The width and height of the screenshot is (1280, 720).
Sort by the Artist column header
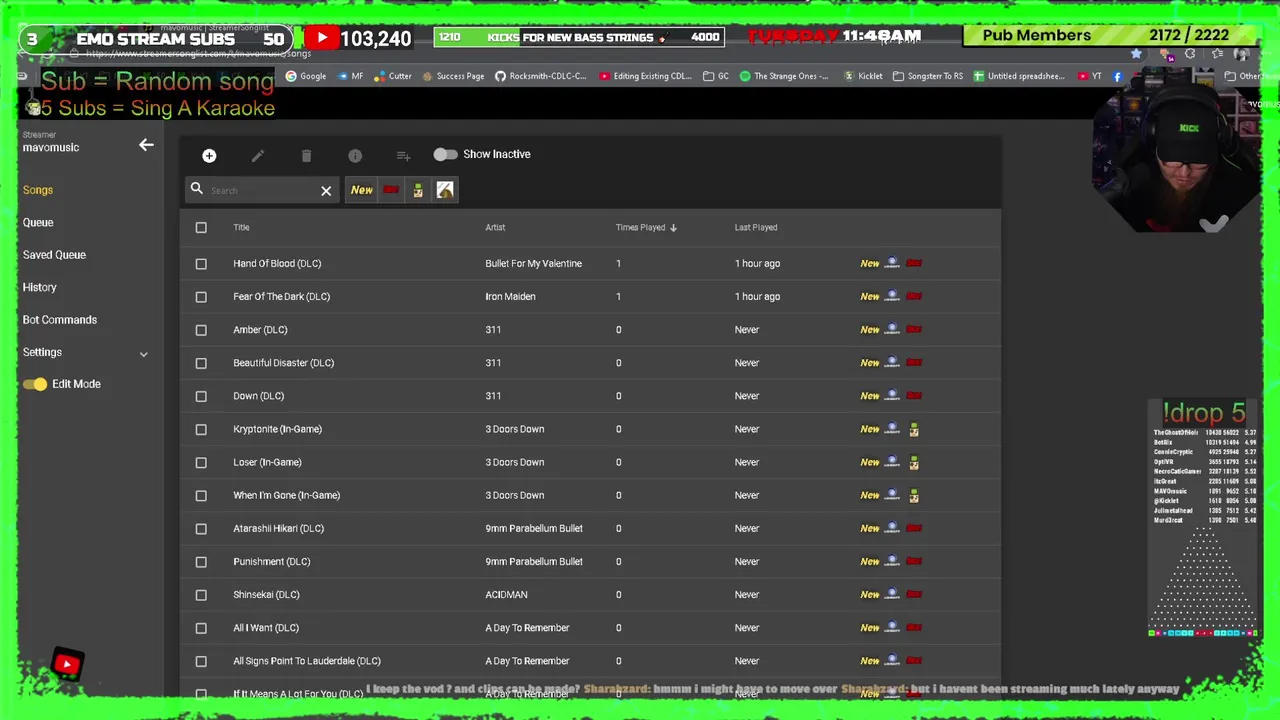[495, 227]
